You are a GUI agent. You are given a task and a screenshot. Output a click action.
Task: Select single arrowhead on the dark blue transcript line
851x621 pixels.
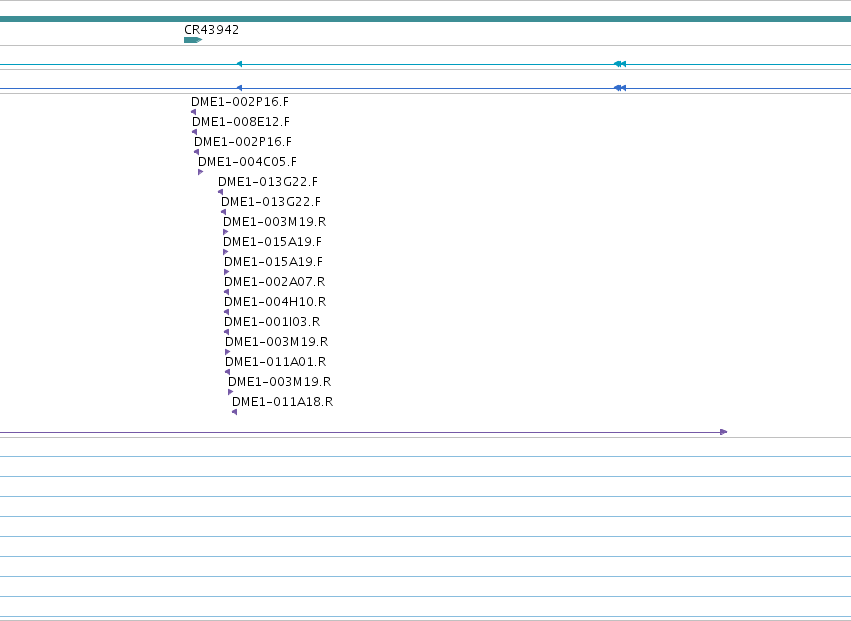pyautogui.click(x=239, y=88)
